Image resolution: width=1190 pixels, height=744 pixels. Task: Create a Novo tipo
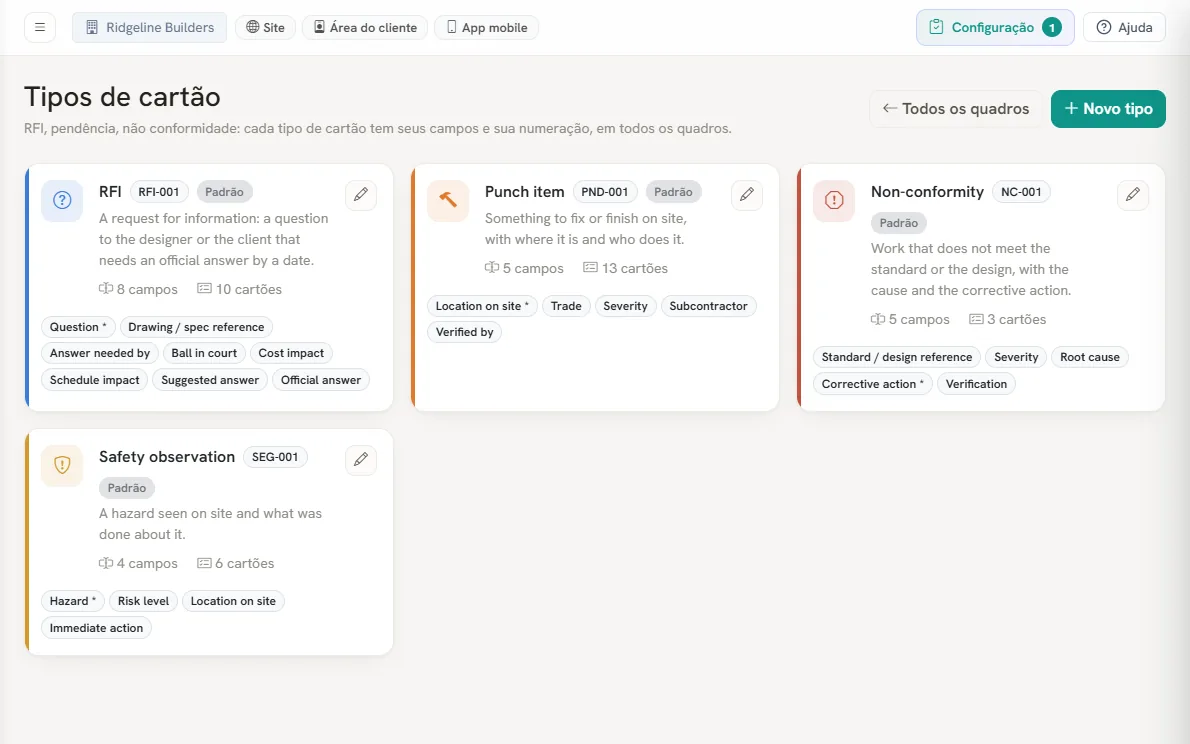(1108, 109)
